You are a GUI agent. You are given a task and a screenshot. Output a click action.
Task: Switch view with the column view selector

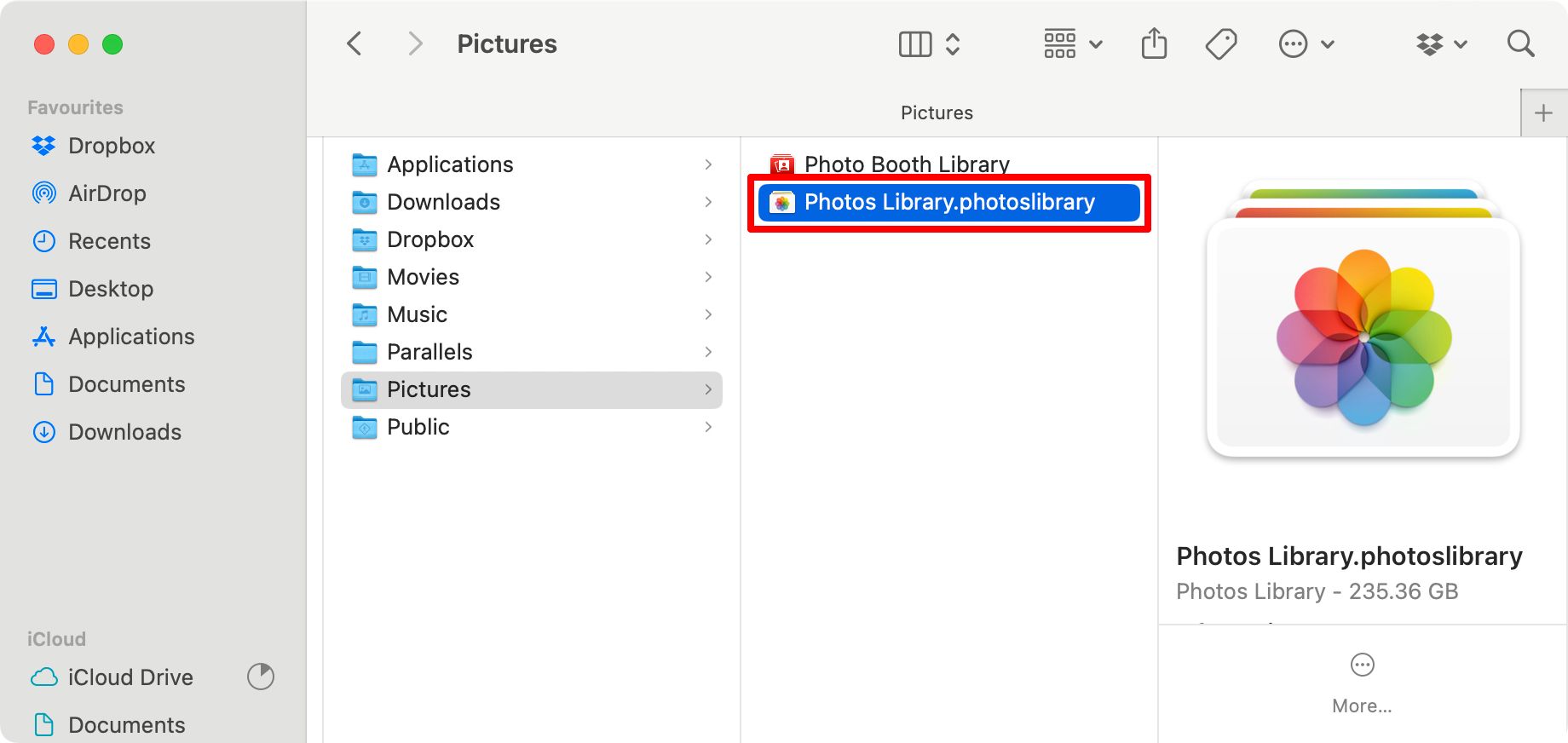click(x=930, y=43)
